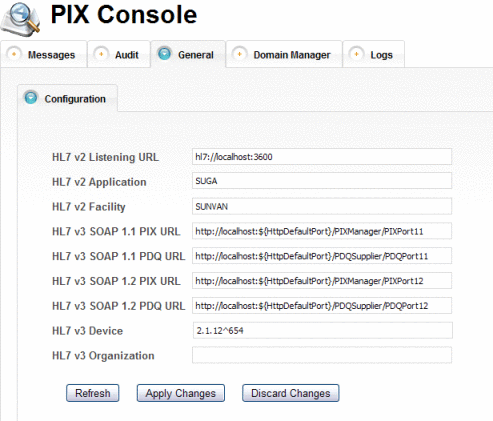Click the Audit tab's round icon
493x421 pixels.
point(101,54)
